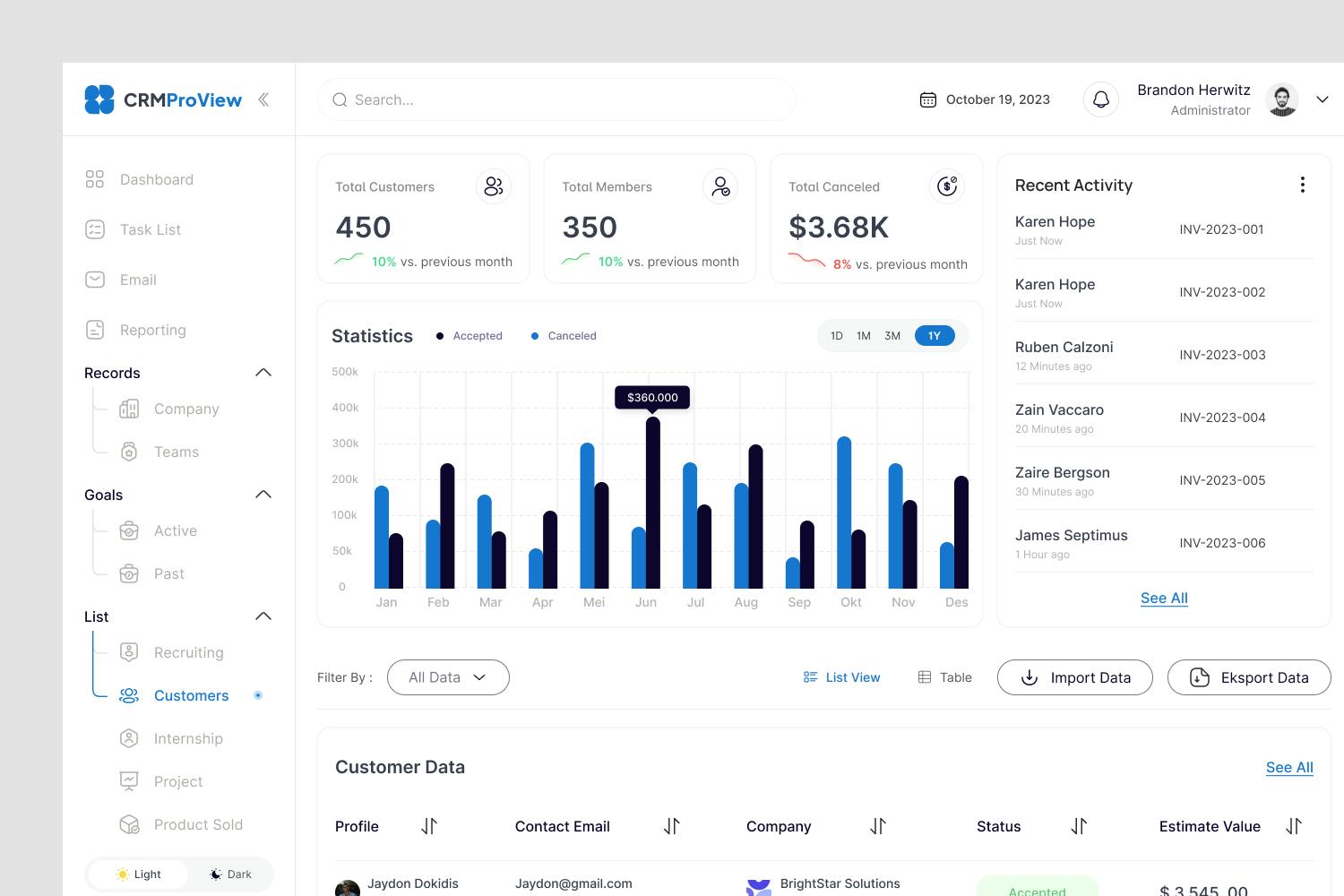Collapse the Records section
Image resolution: width=1344 pixels, height=896 pixels.
pos(263,373)
